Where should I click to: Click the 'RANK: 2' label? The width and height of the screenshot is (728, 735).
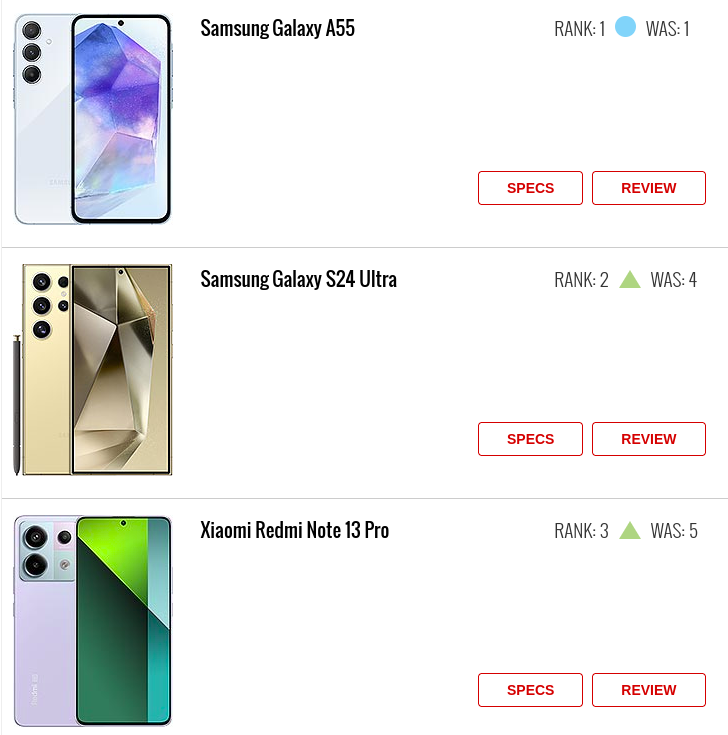pos(581,280)
